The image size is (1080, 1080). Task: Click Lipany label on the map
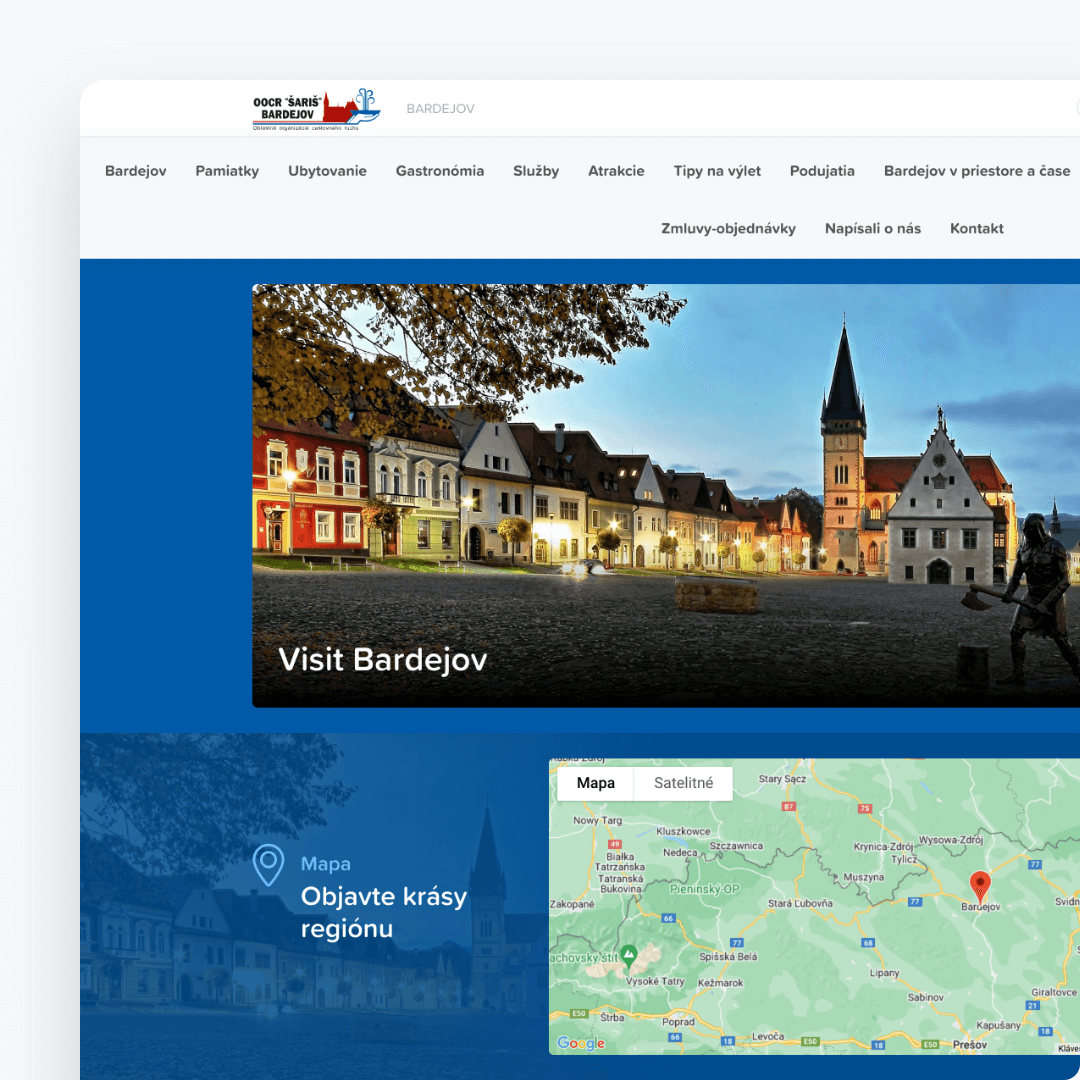[884, 973]
